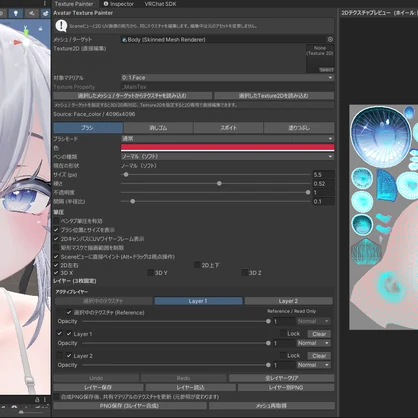Clear Layer 2 with its Clear button
418x418 pixels.
tap(319, 356)
